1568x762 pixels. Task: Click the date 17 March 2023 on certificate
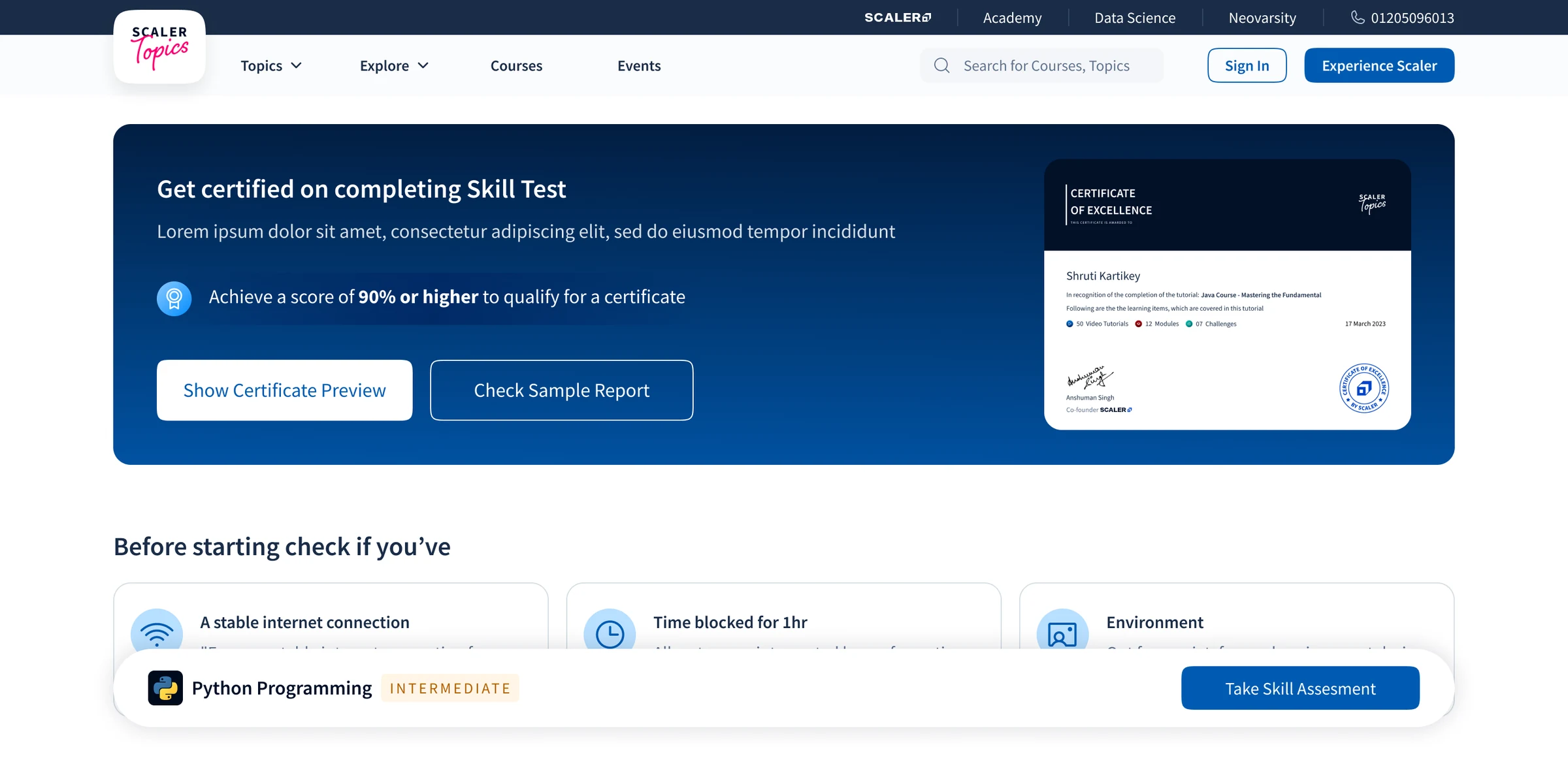1365,324
